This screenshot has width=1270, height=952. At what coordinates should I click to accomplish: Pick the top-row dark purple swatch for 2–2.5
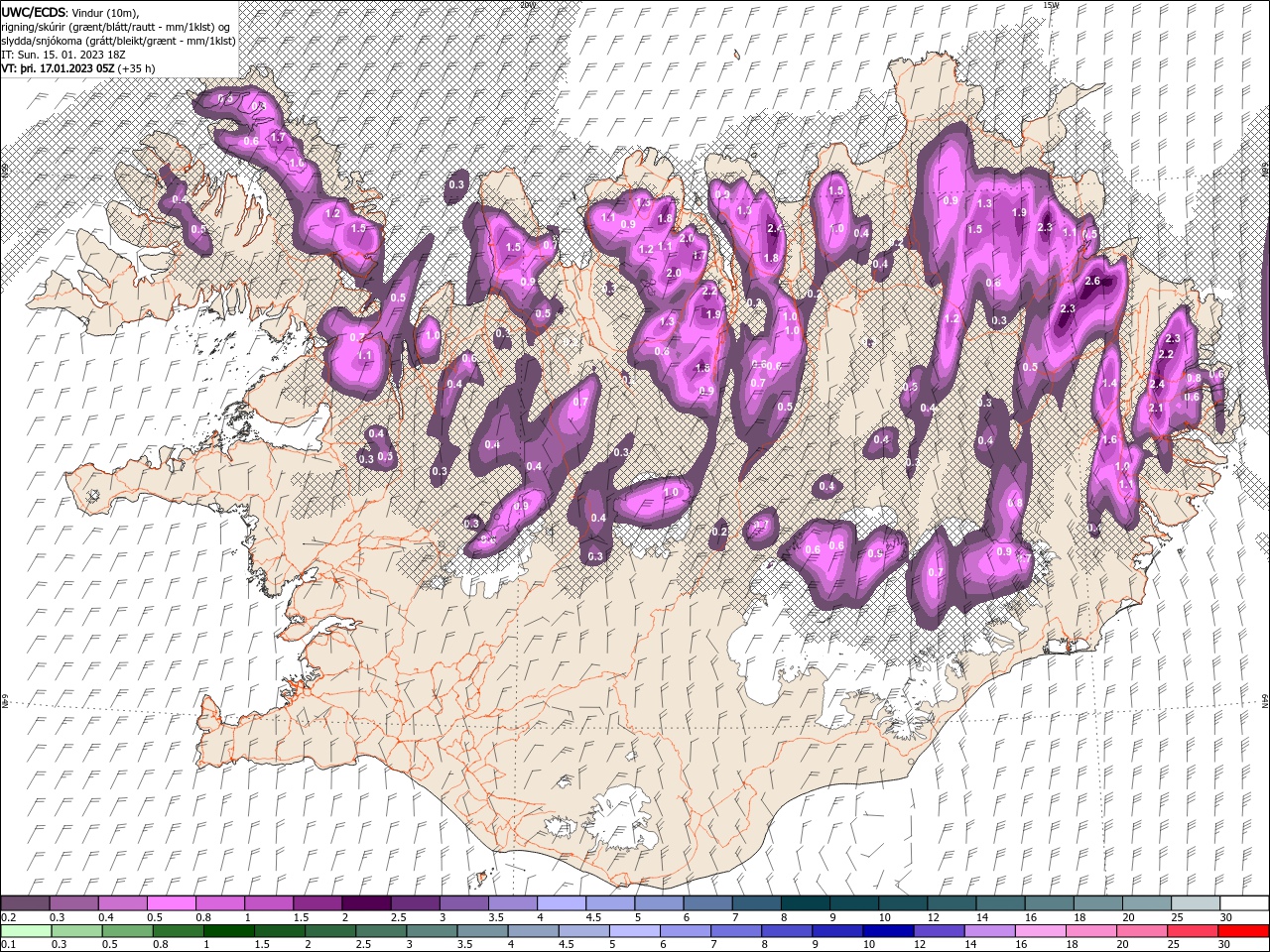pyautogui.click(x=366, y=903)
